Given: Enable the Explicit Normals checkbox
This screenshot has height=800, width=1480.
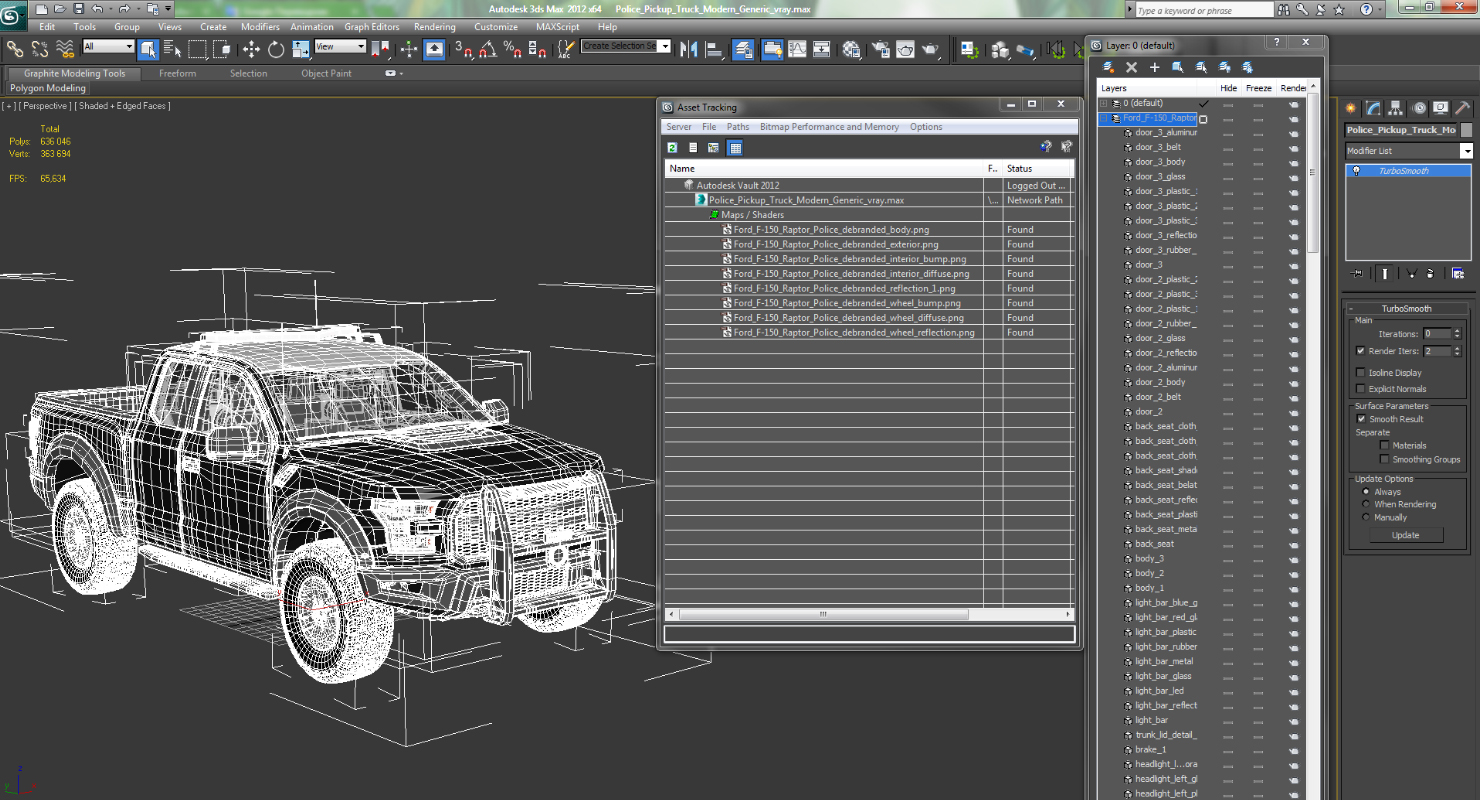Looking at the screenshot, I should tap(1361, 389).
